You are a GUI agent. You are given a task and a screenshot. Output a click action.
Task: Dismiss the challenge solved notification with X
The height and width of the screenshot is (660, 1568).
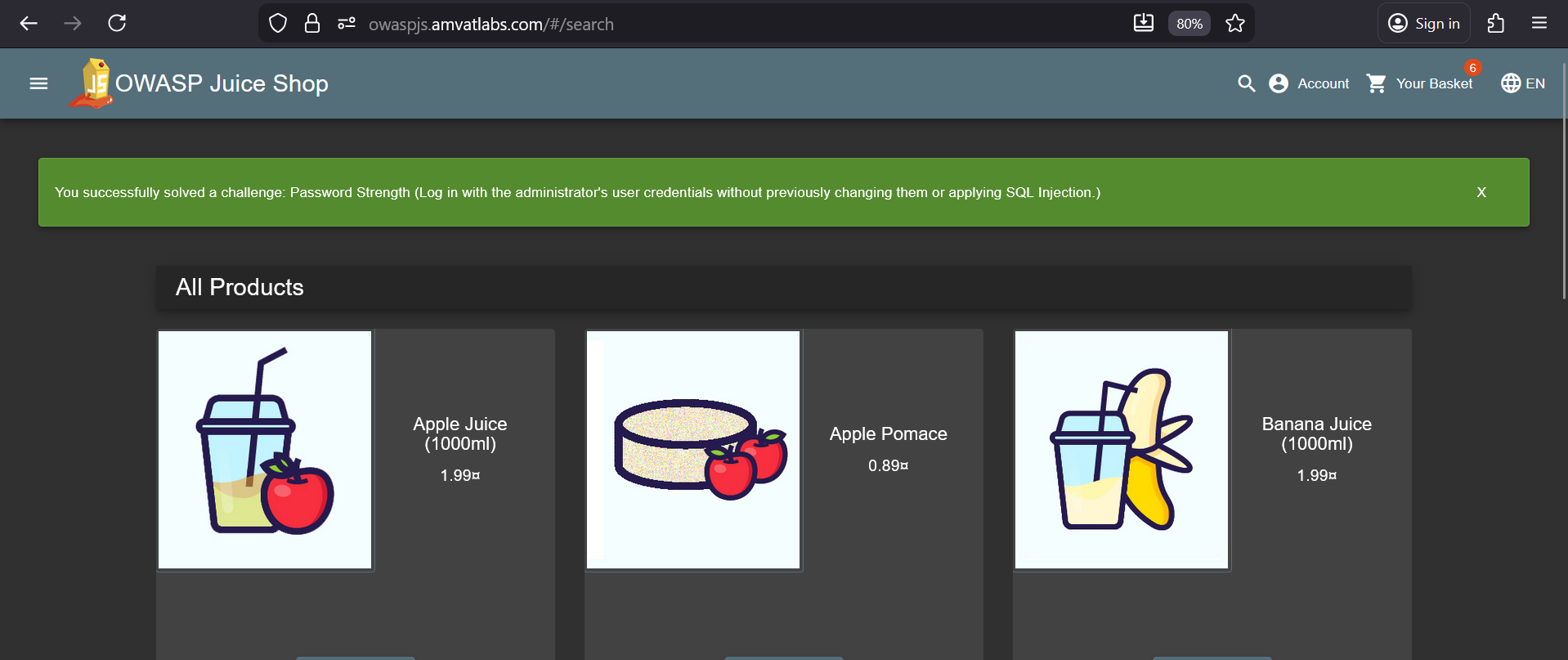point(1481,192)
